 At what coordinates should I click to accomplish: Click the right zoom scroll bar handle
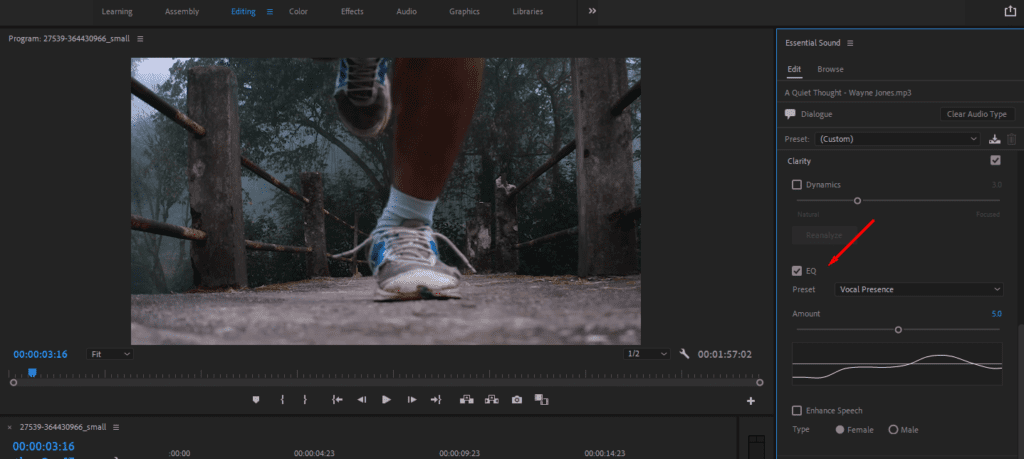click(x=760, y=383)
